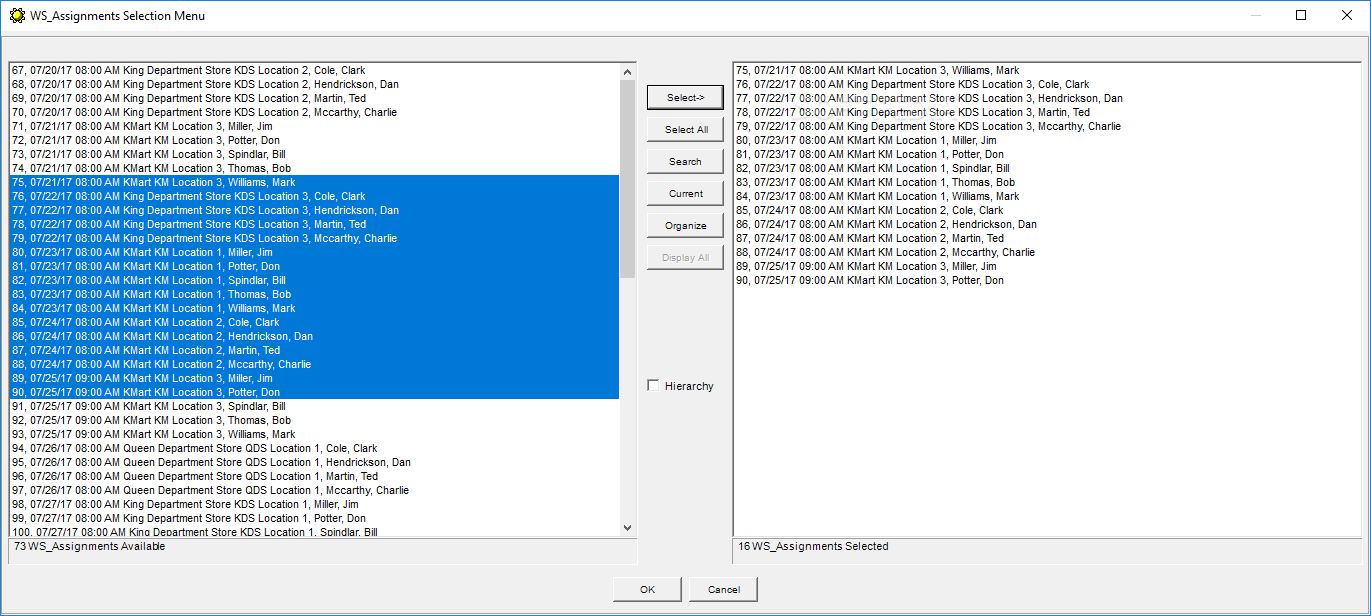This screenshot has height=616, width=1371.
Task: Click row 90 Potter, Don in selected list
Action: [1047, 280]
